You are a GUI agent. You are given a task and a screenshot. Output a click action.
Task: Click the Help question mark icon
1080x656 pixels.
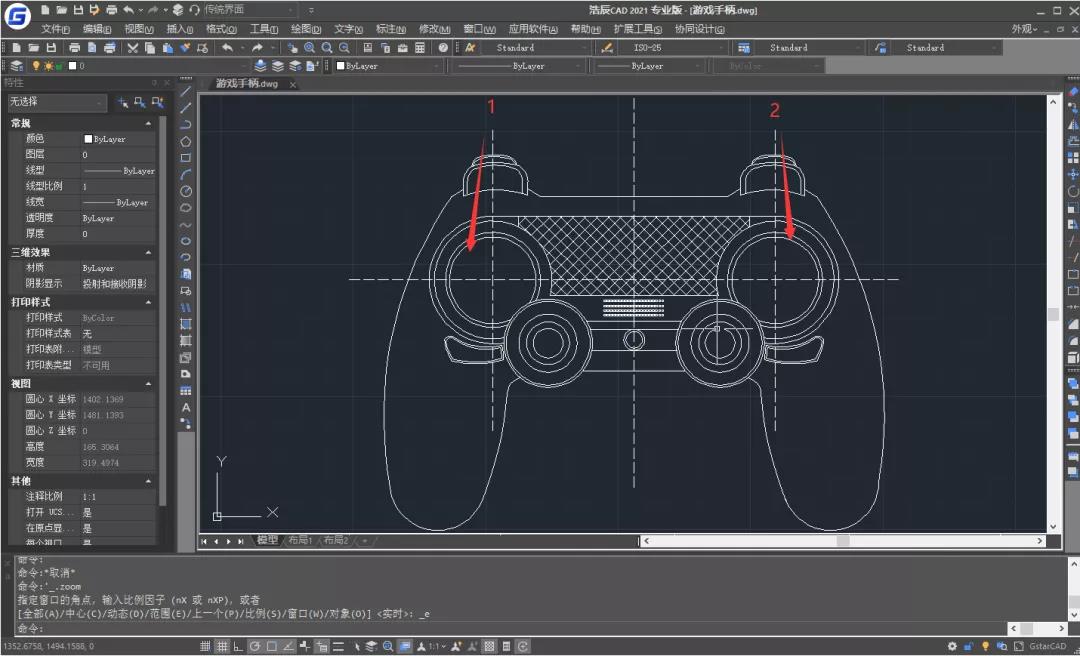point(443,48)
